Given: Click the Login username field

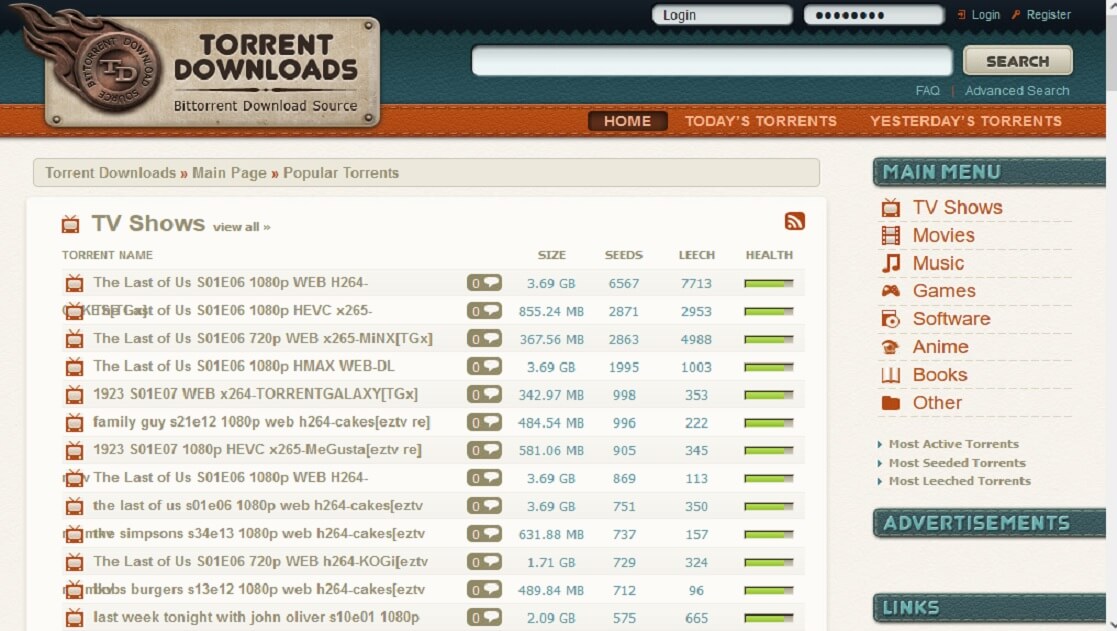Looking at the screenshot, I should 721,15.
